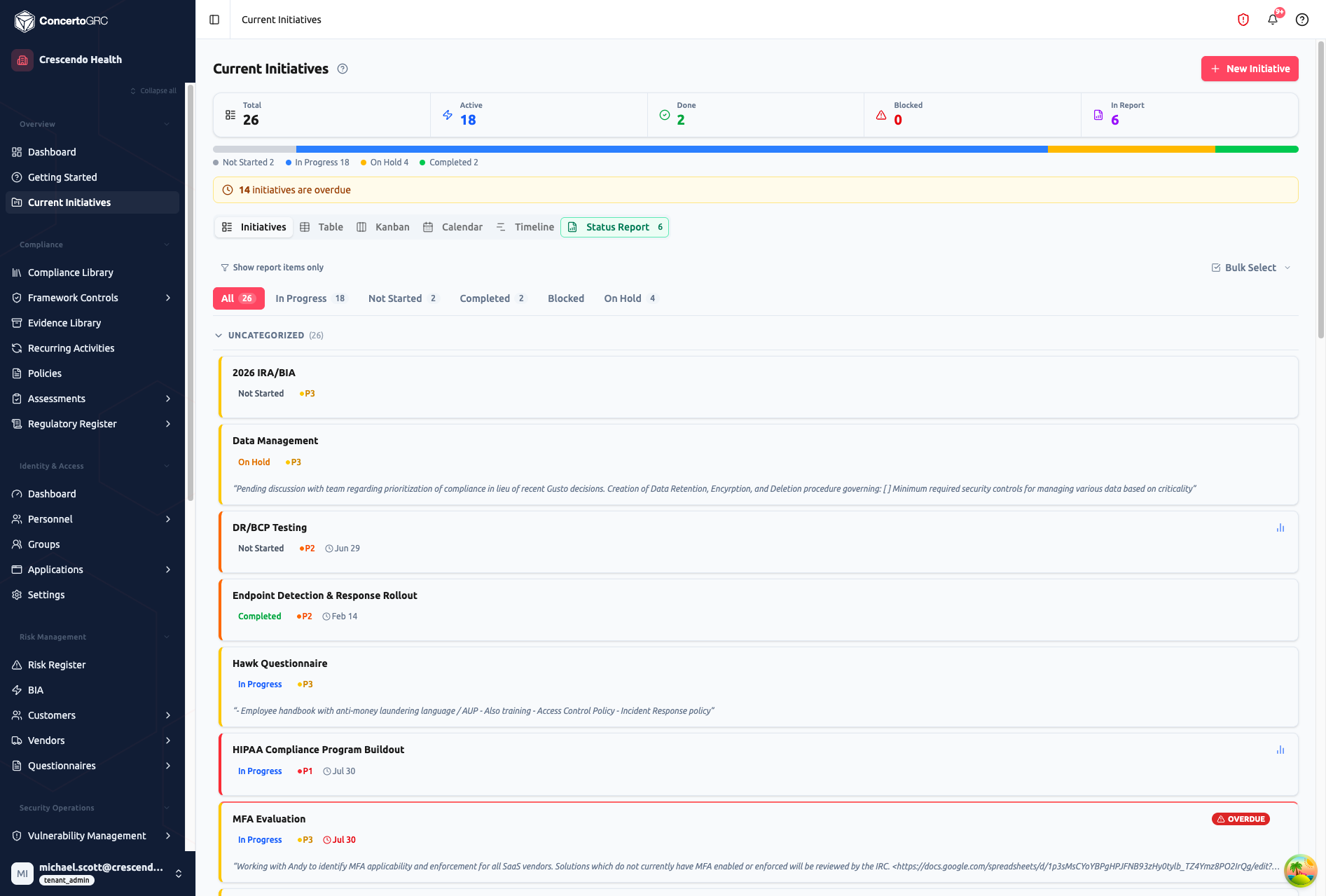Open notifications bell icon
The height and width of the screenshot is (896, 1326).
tap(1273, 20)
